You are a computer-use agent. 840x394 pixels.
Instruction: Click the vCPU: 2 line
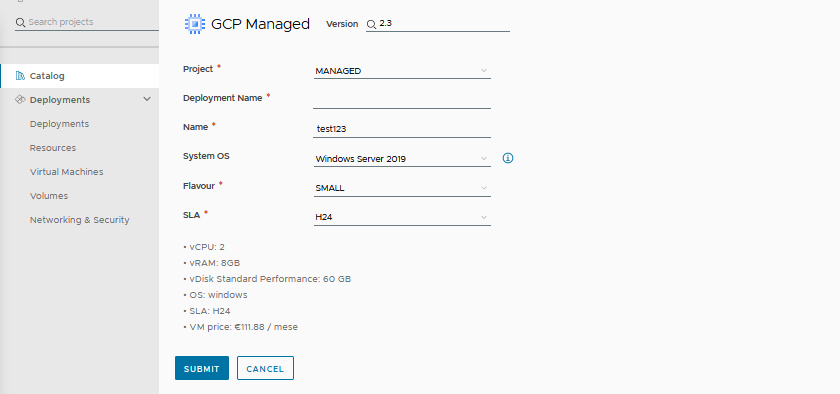(204, 247)
